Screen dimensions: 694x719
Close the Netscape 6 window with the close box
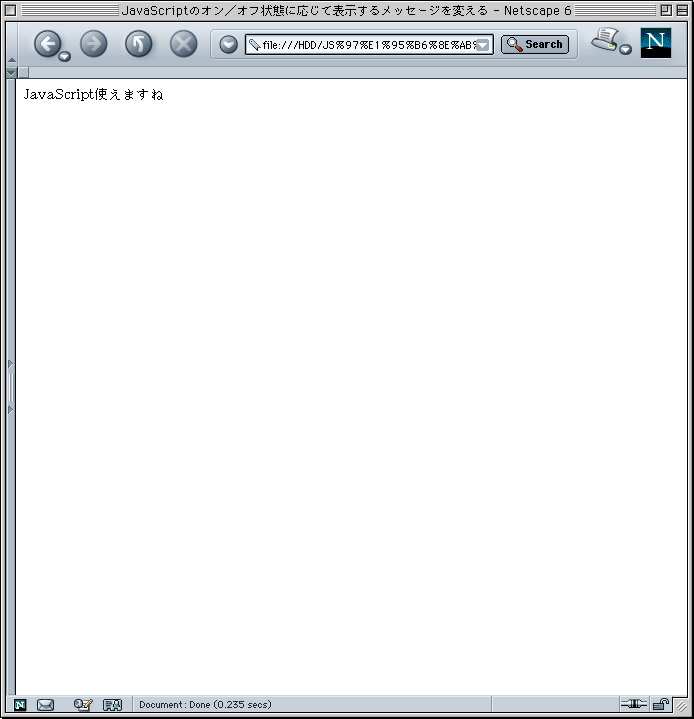11,10
